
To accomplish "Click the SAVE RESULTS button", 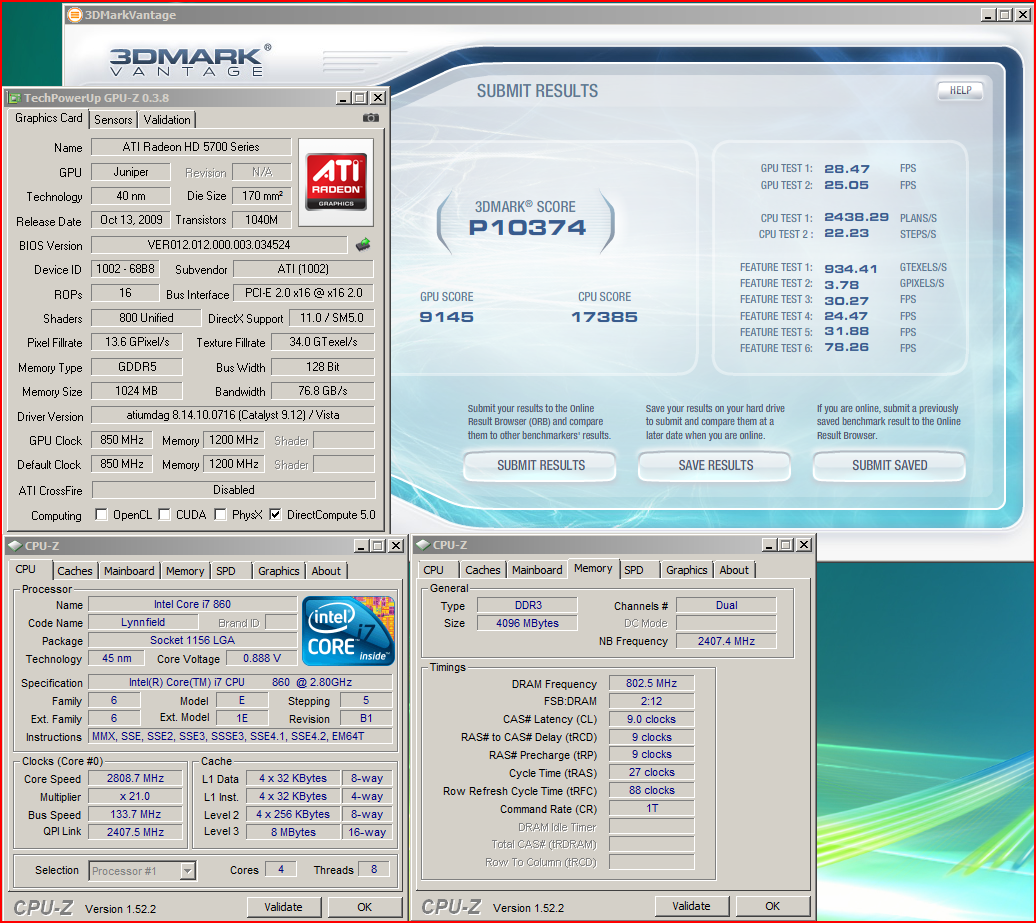I will coord(716,465).
